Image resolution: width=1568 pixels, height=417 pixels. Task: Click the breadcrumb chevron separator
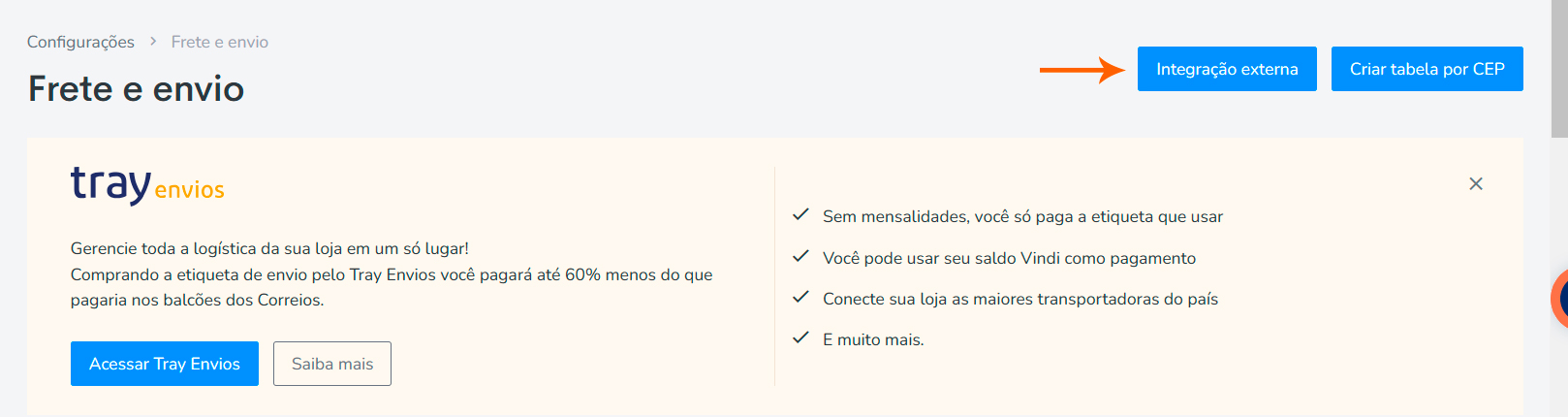153,42
